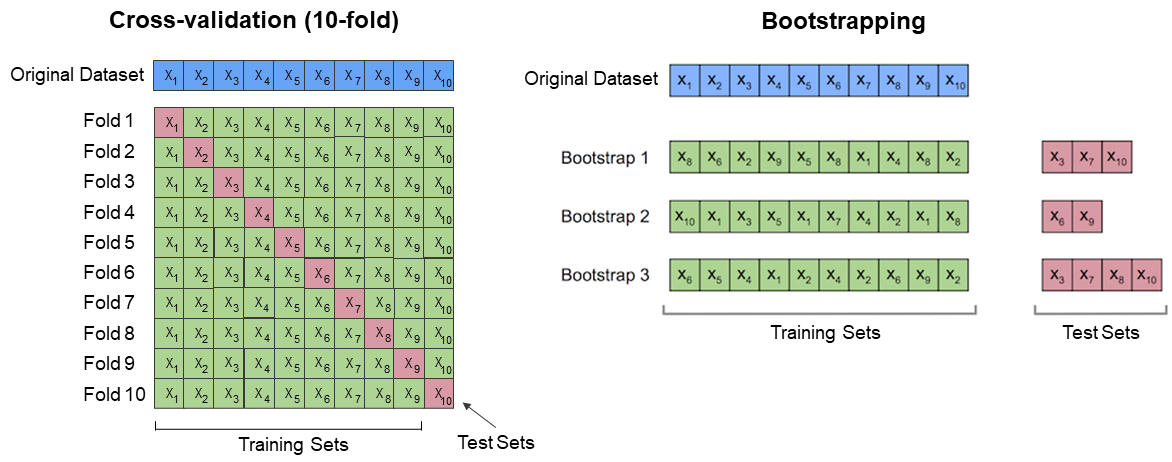This screenshot has width=1172, height=462.
Task: Click the red X10 cell in Fold 10
Action: (x=439, y=393)
